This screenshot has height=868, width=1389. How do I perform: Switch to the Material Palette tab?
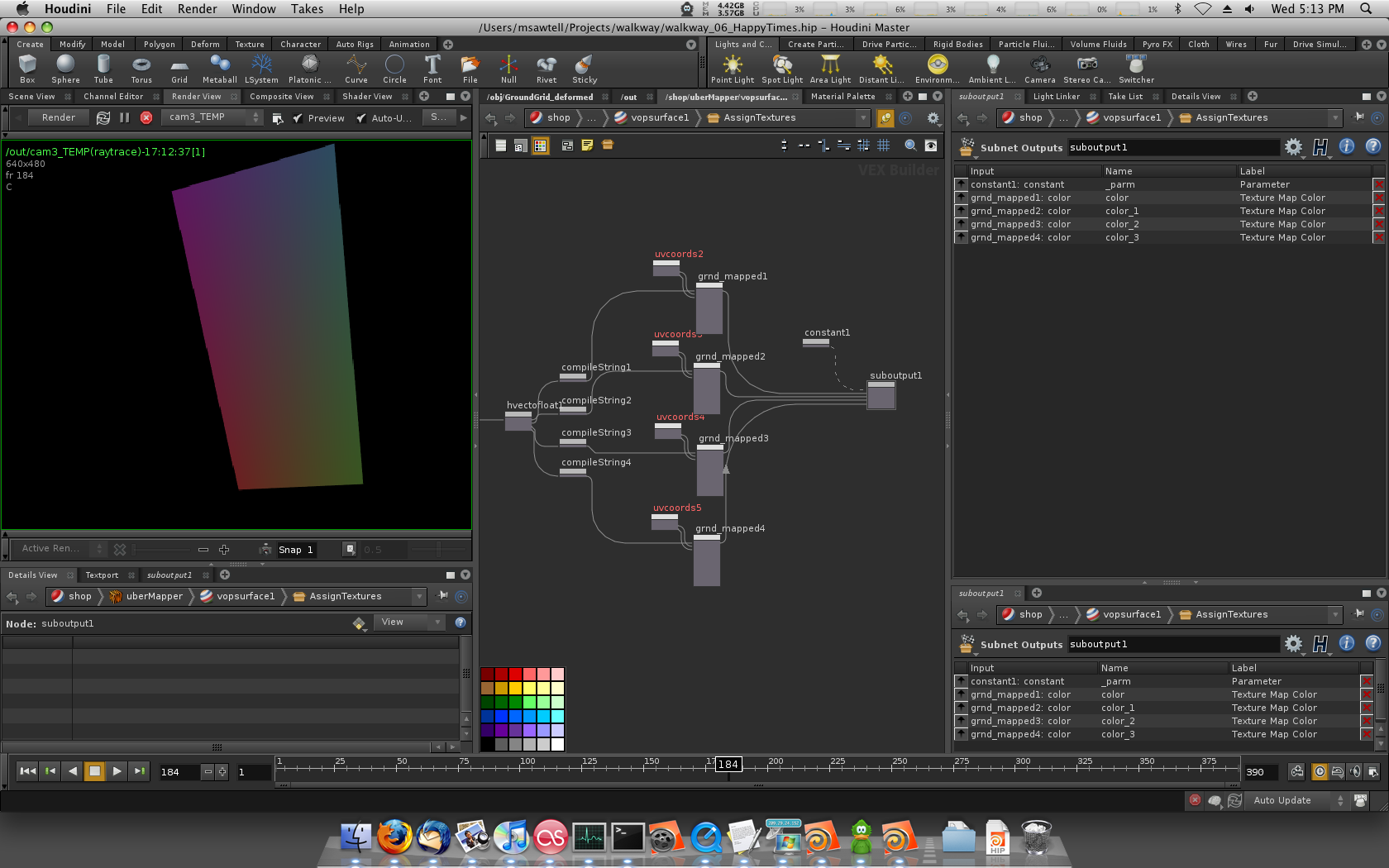(842, 97)
